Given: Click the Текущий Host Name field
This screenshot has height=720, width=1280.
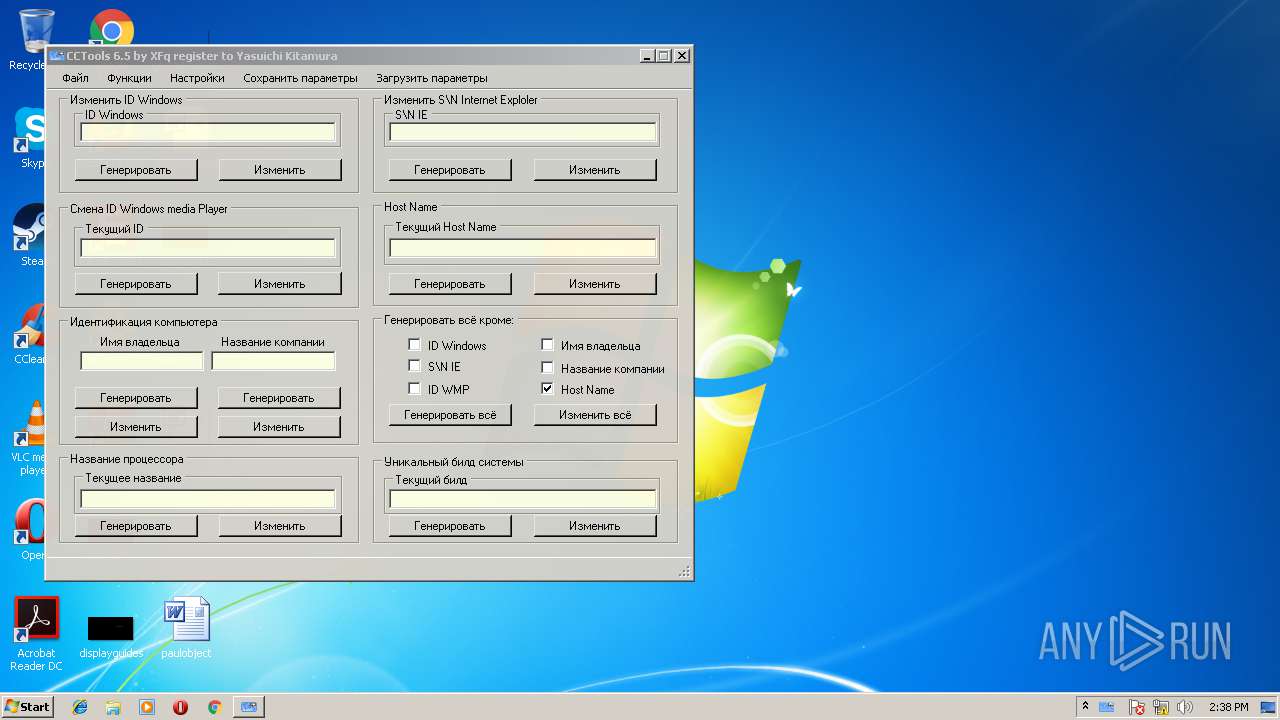Looking at the screenshot, I should [523, 248].
